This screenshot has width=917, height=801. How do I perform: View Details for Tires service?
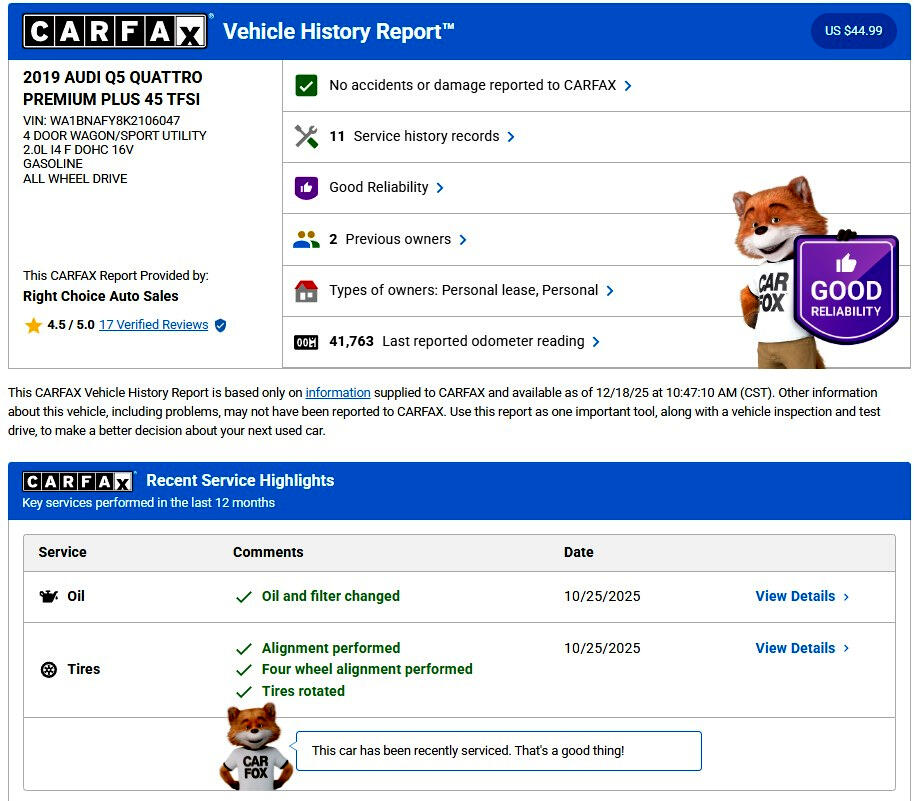click(x=802, y=648)
